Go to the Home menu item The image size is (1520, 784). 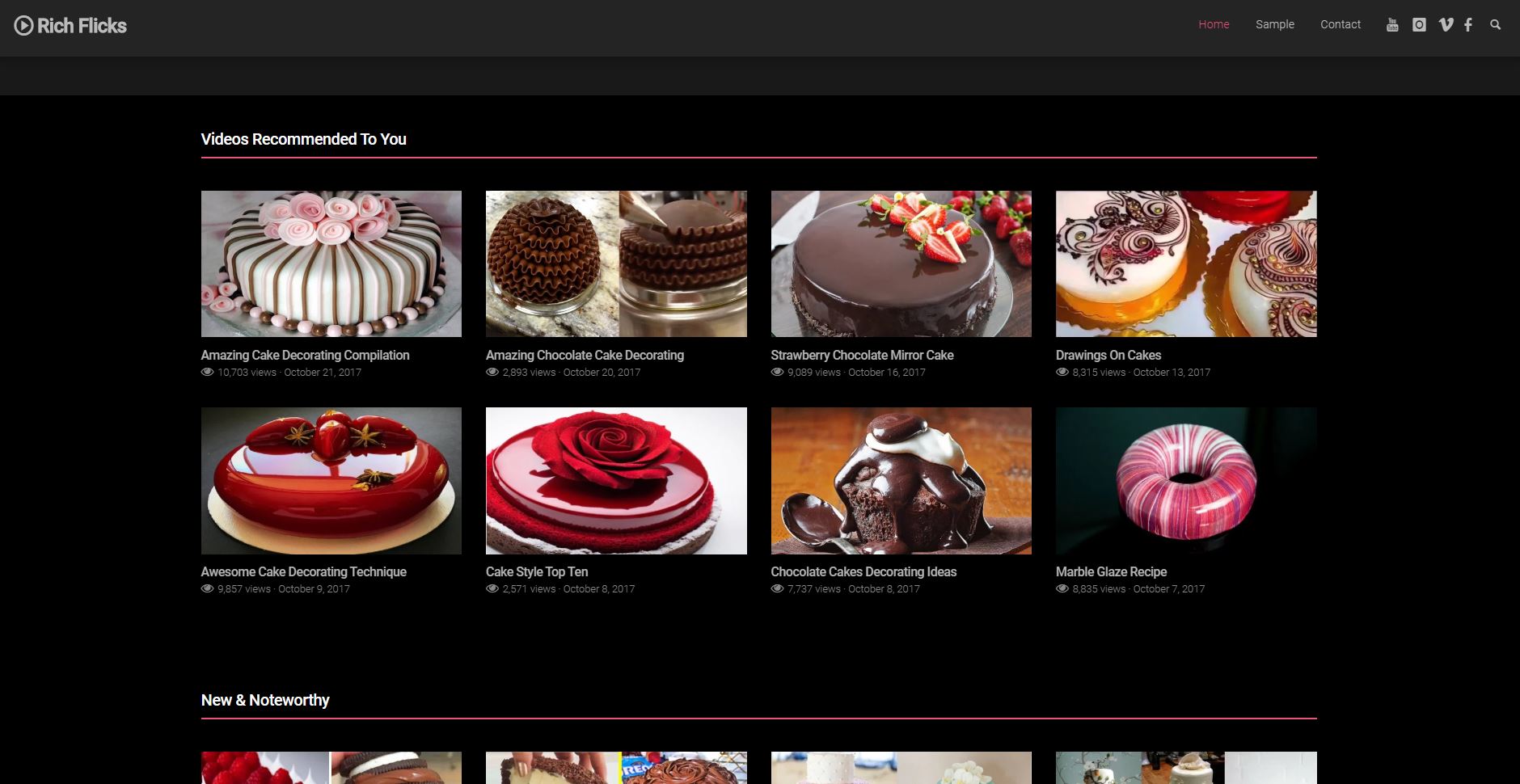tap(1214, 25)
